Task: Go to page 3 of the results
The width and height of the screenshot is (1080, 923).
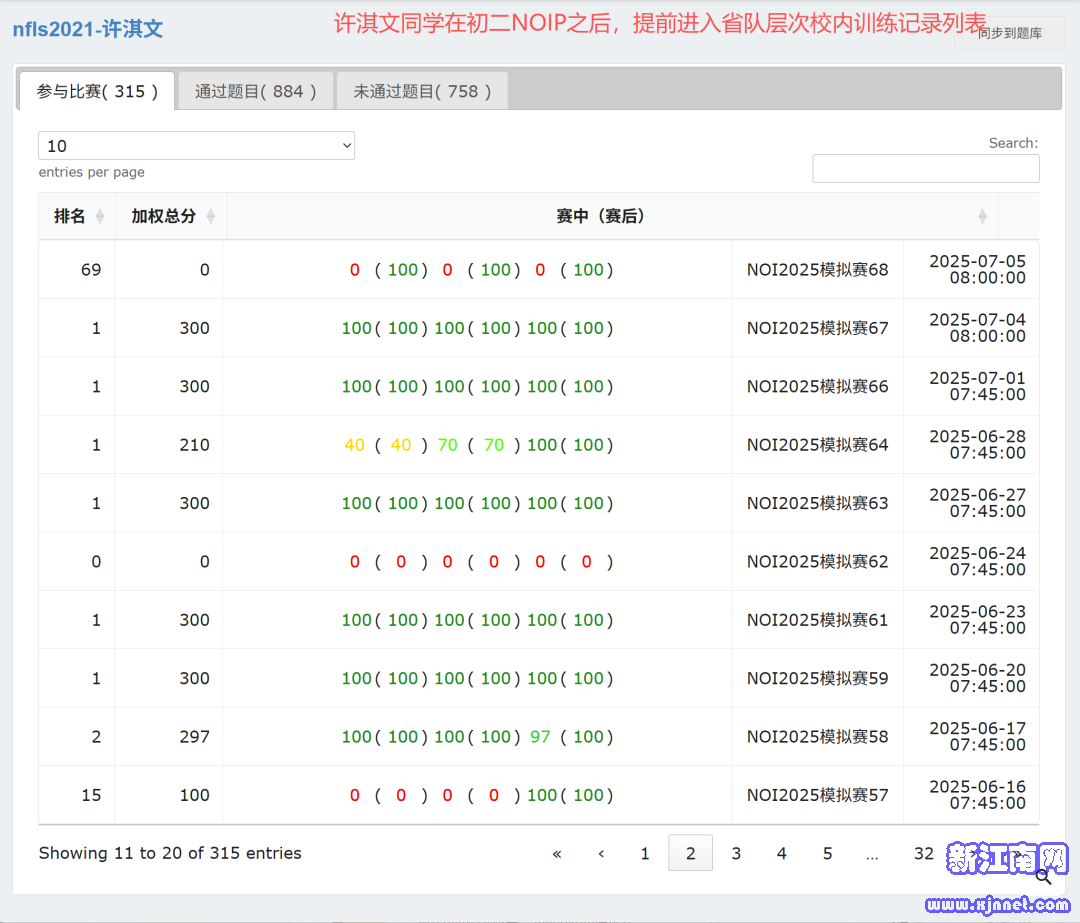Action: [736, 853]
